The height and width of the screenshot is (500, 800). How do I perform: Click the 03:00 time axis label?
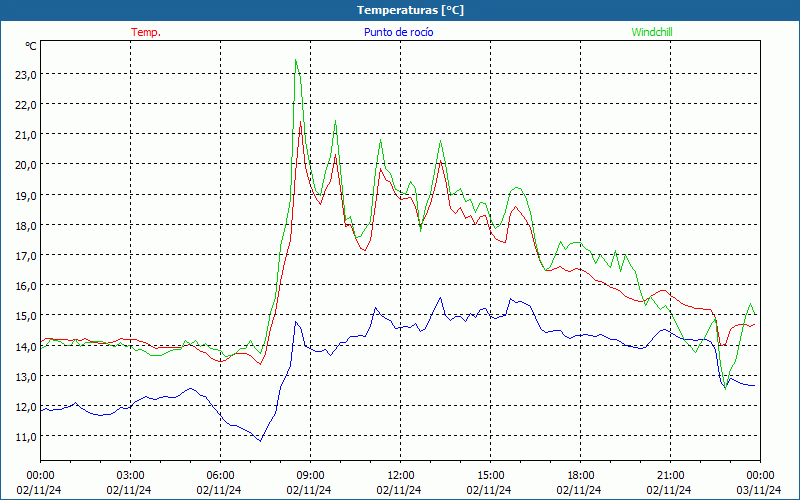click(x=130, y=476)
